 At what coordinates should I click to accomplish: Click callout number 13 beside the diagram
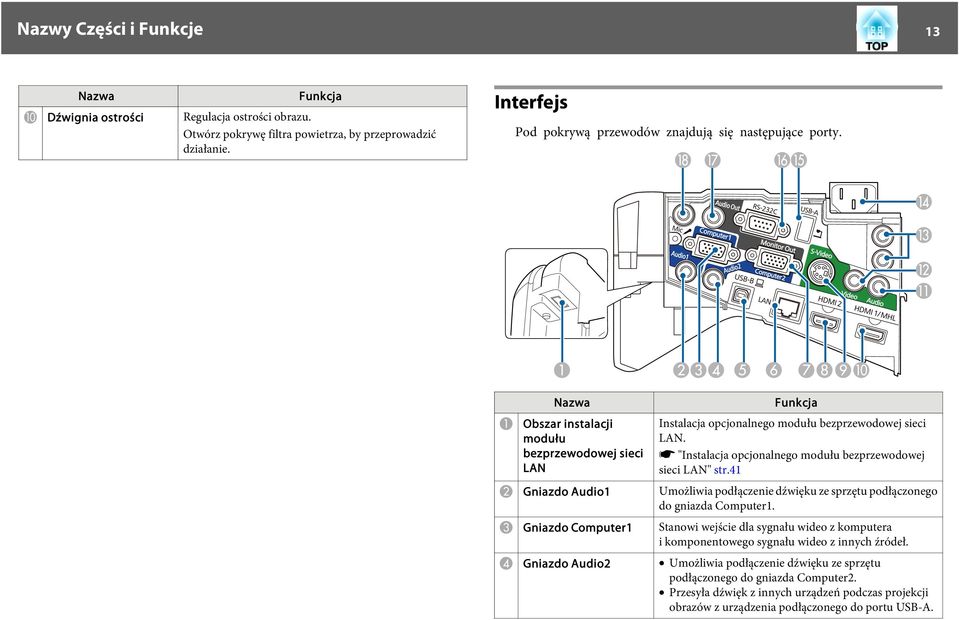click(x=924, y=235)
